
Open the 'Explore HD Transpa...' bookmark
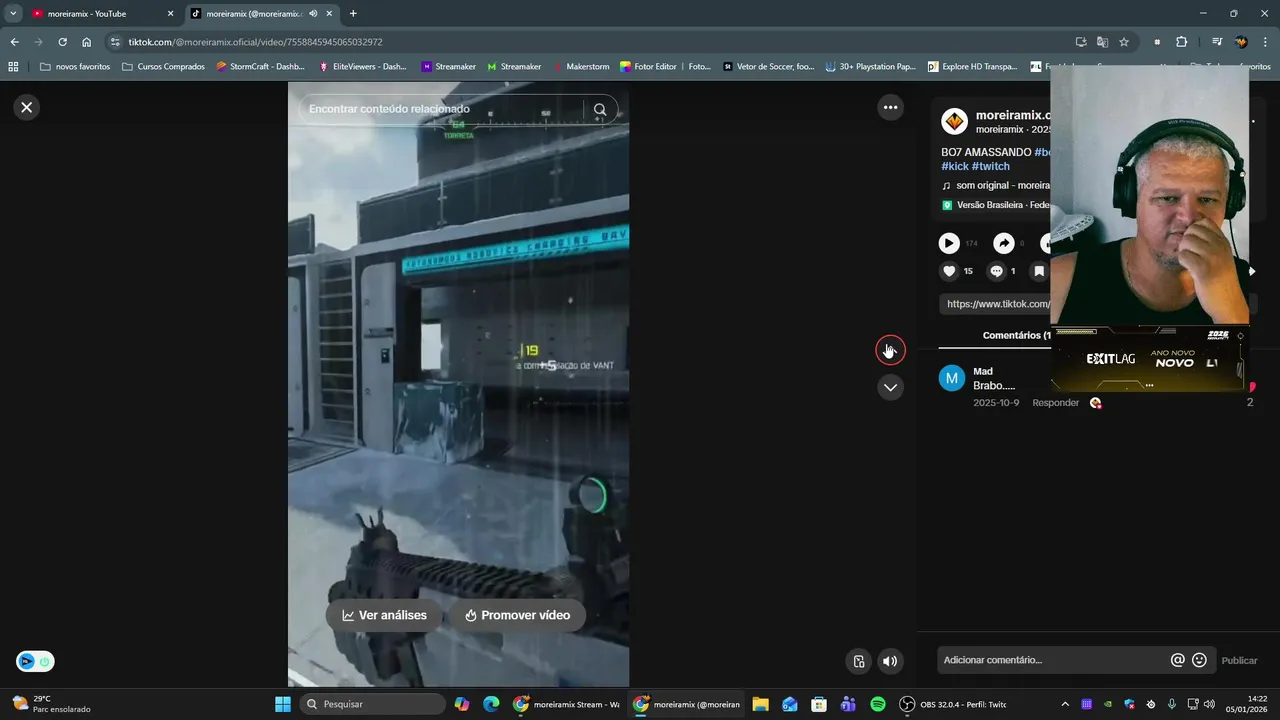tap(973, 67)
